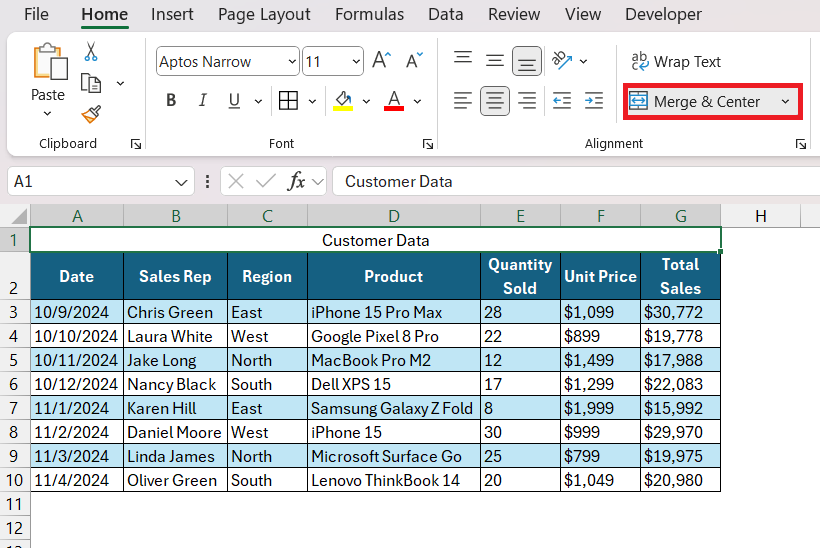
Task: Open the font size 11 dropdown
Action: click(356, 62)
